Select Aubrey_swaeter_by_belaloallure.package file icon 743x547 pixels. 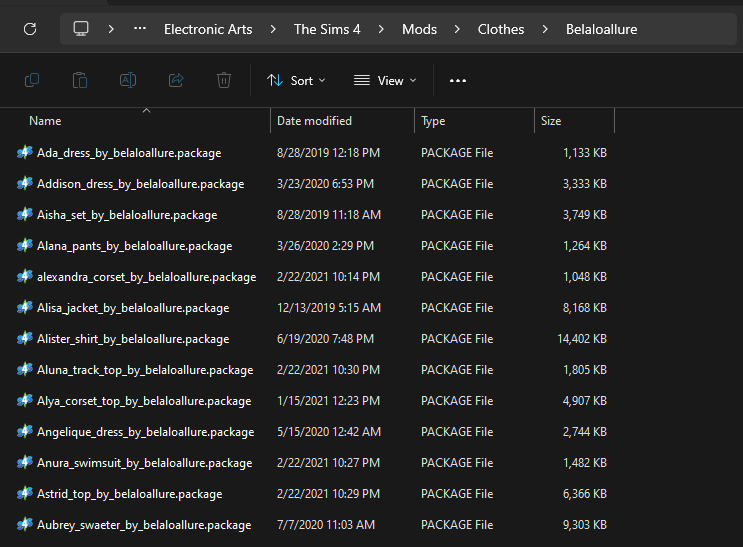coord(25,525)
